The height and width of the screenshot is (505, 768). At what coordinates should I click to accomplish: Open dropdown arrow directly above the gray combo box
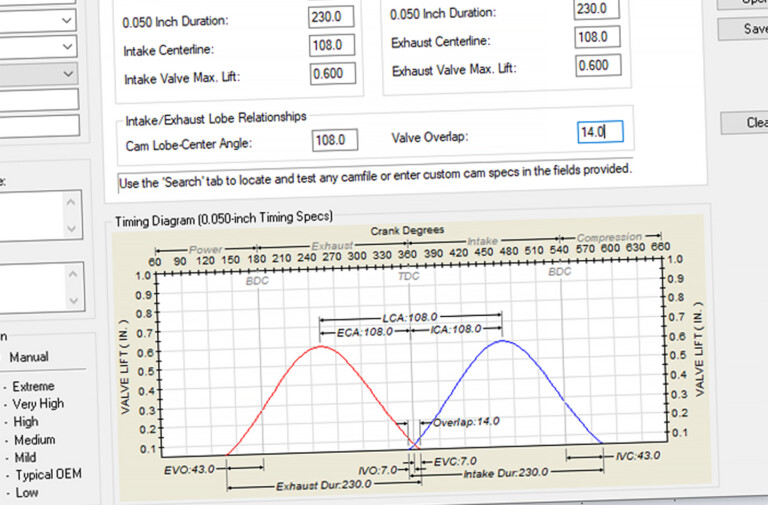click(68, 47)
